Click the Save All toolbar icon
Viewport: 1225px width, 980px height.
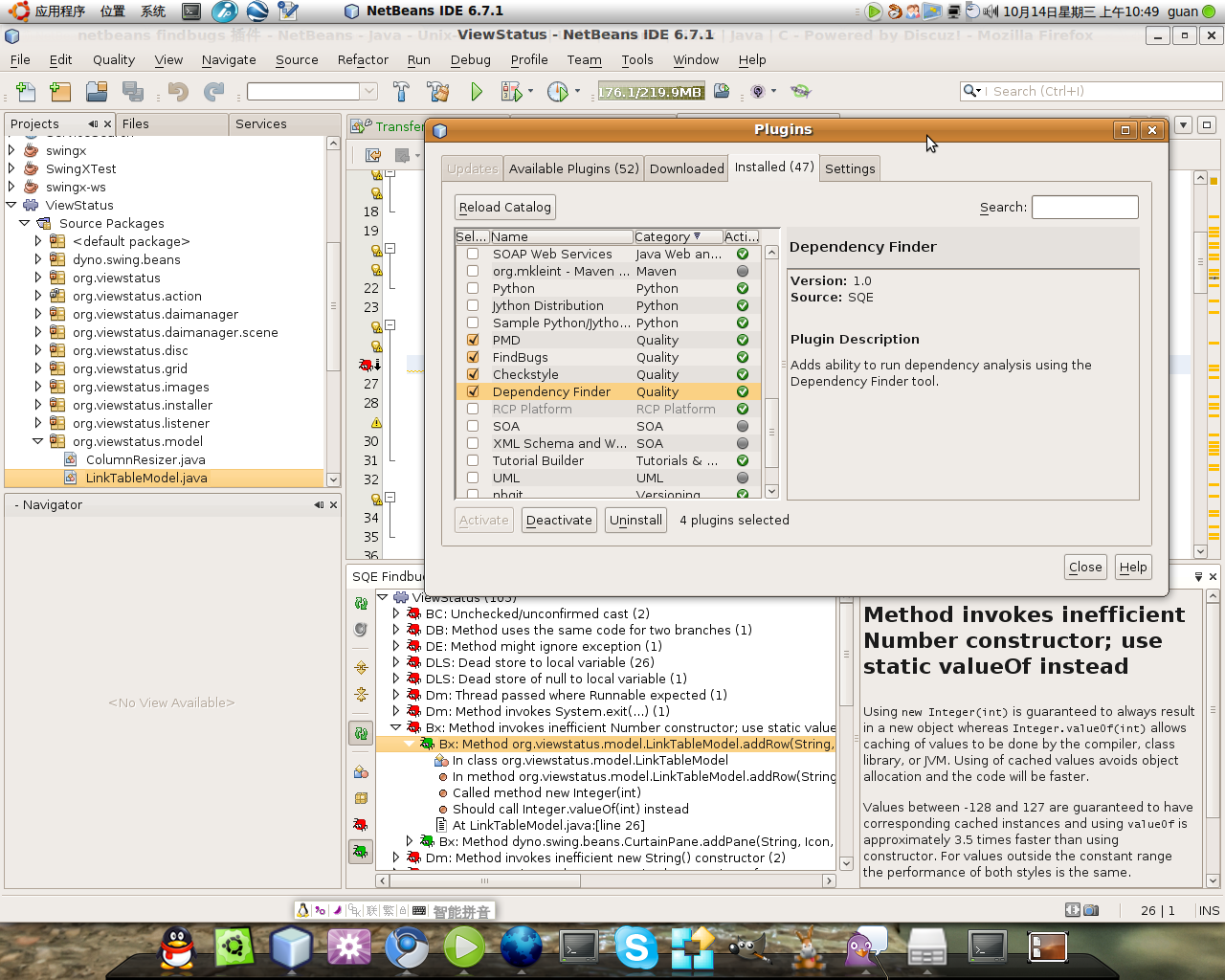(x=133, y=91)
